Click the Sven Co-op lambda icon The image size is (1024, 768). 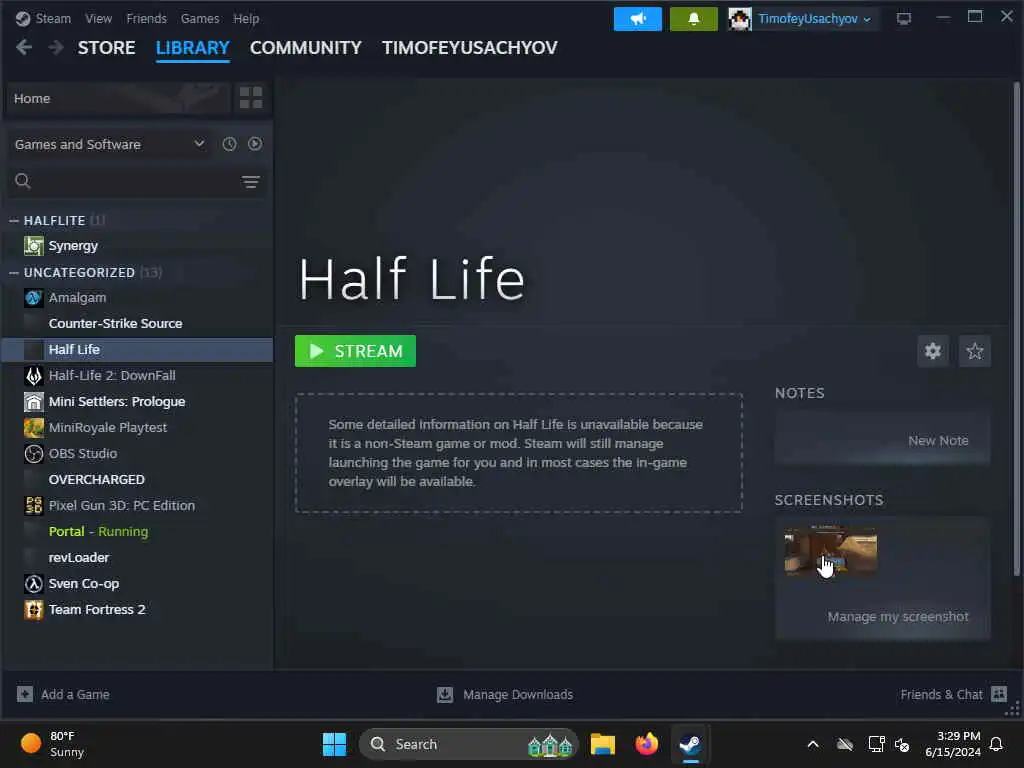point(33,583)
